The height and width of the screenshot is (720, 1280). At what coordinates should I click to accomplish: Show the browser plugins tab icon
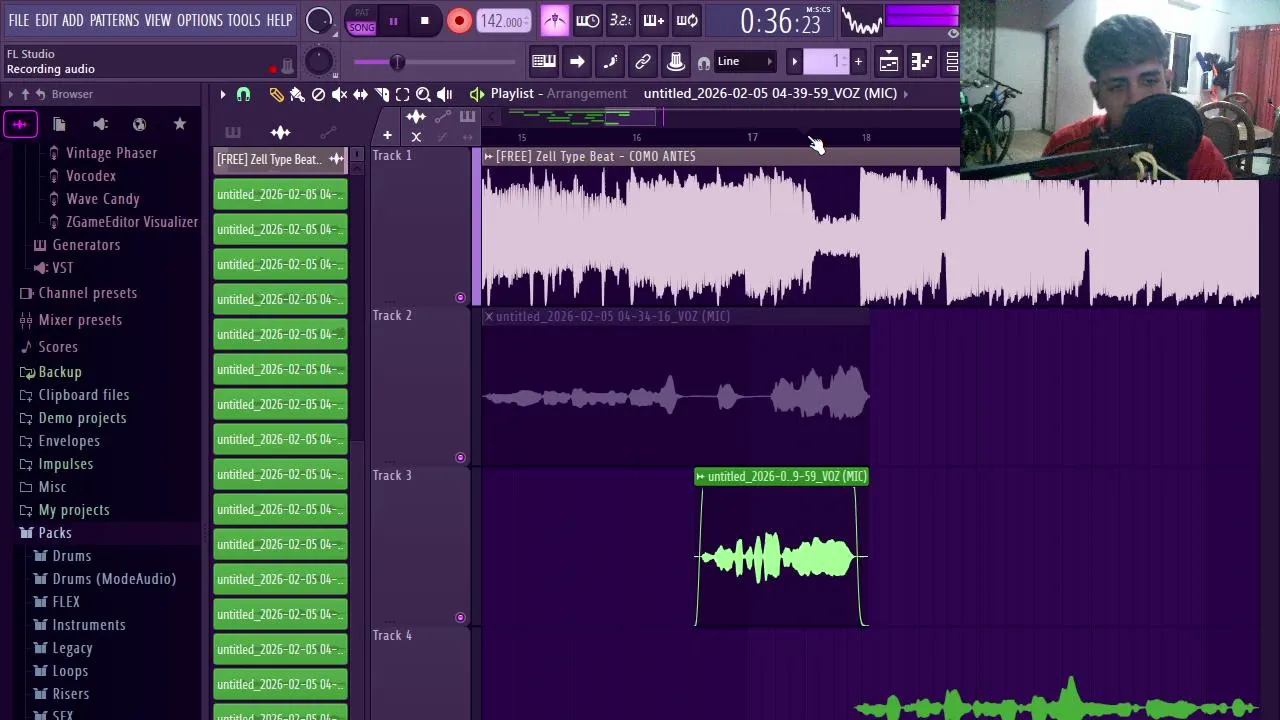pyautogui.click(x=100, y=124)
